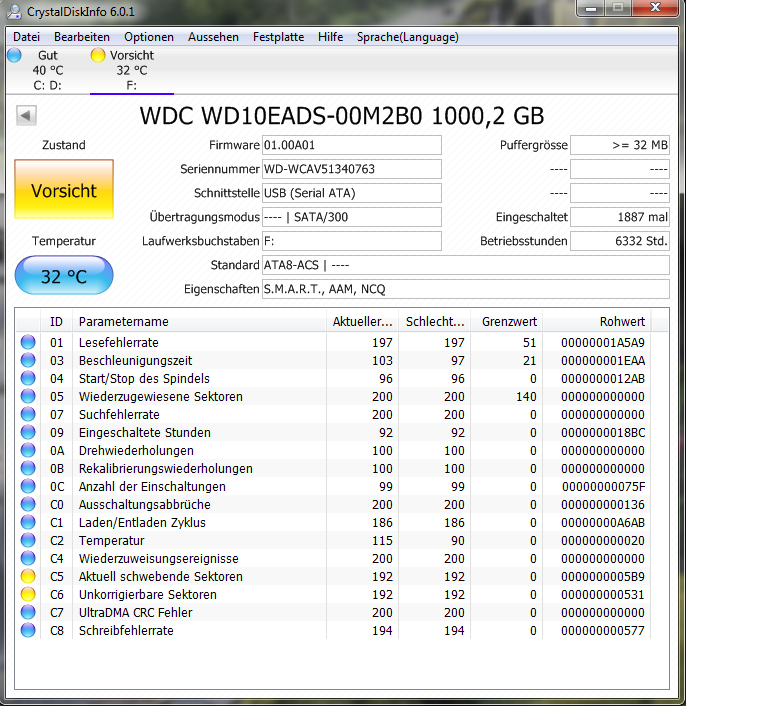Click the Aktueller... column header

(x=362, y=321)
